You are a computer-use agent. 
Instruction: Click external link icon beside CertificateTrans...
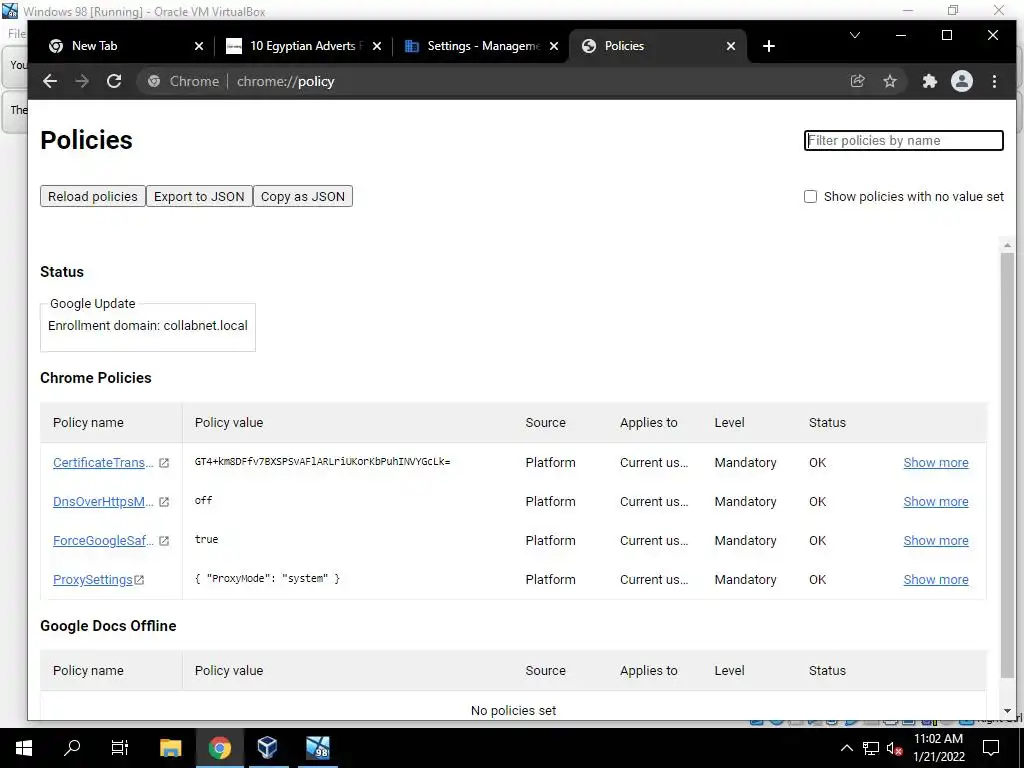coord(164,463)
